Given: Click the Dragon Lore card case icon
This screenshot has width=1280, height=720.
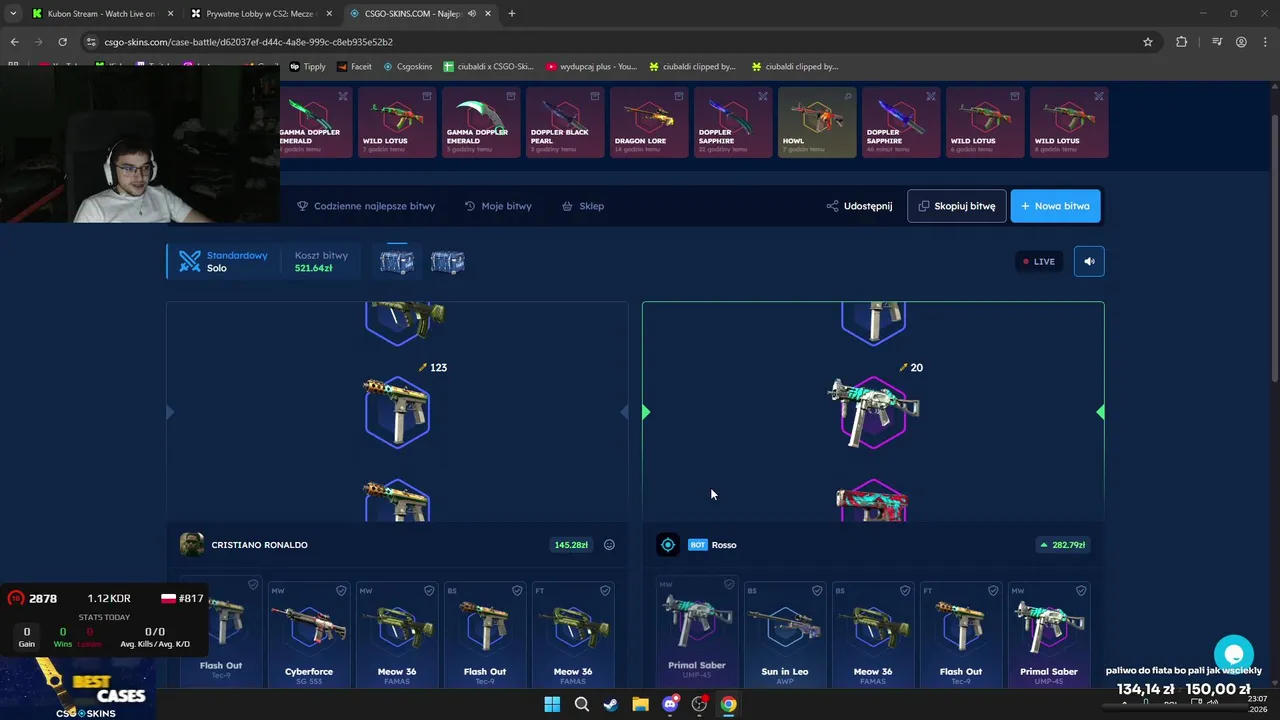Looking at the screenshot, I should [x=679, y=96].
